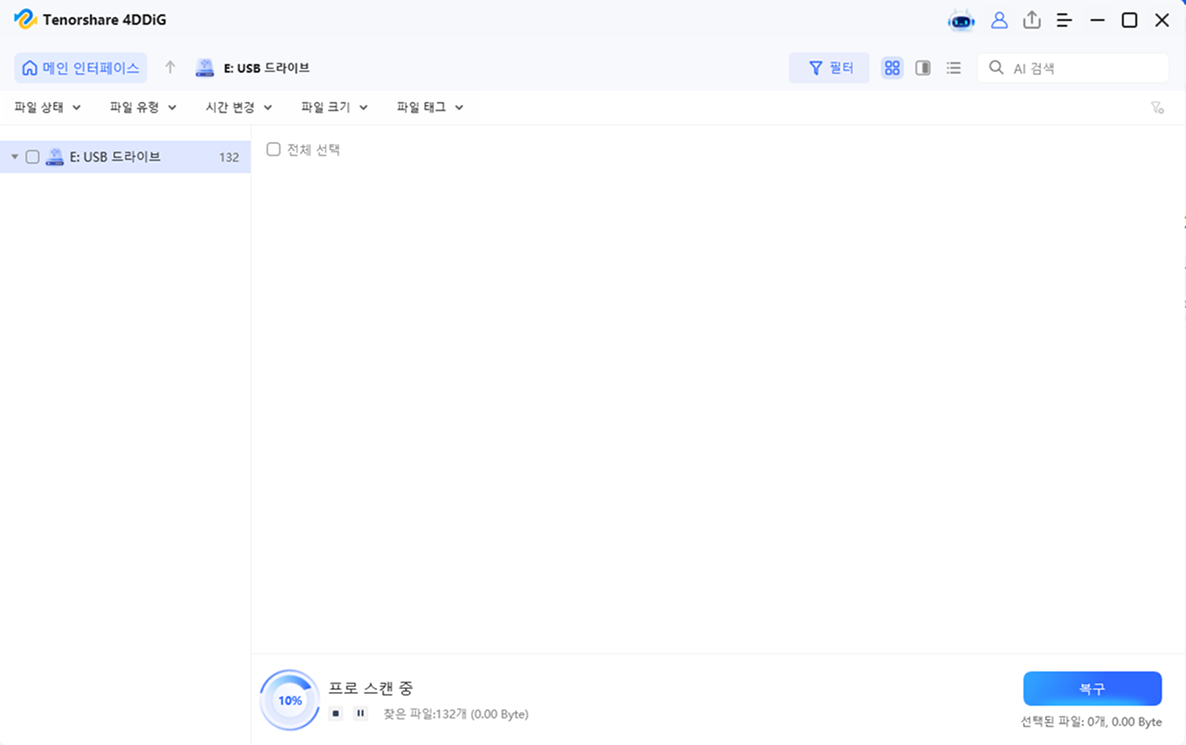Screen dimensions: 1186x745
Task: Tick the E: USB 드라이브 checkbox
Action: tap(33, 157)
